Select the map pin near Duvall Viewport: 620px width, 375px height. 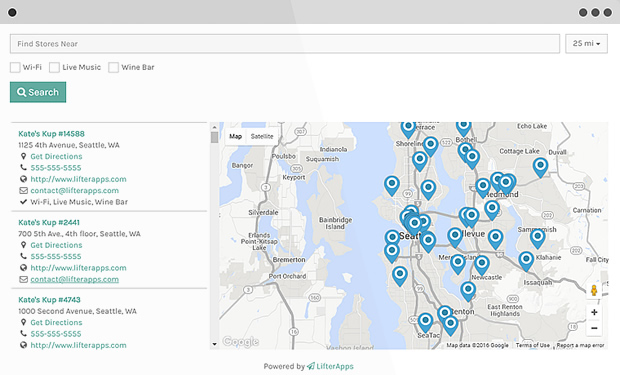(x=540, y=166)
